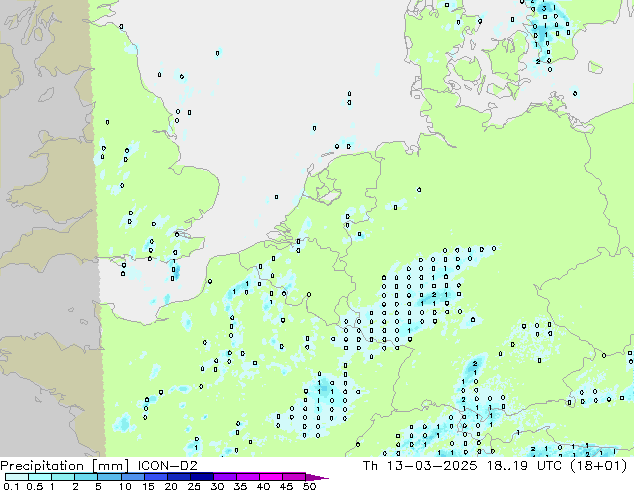Click the 30–35 mm purple legend box
The width and height of the screenshot is (634, 490).
[x=224, y=477]
